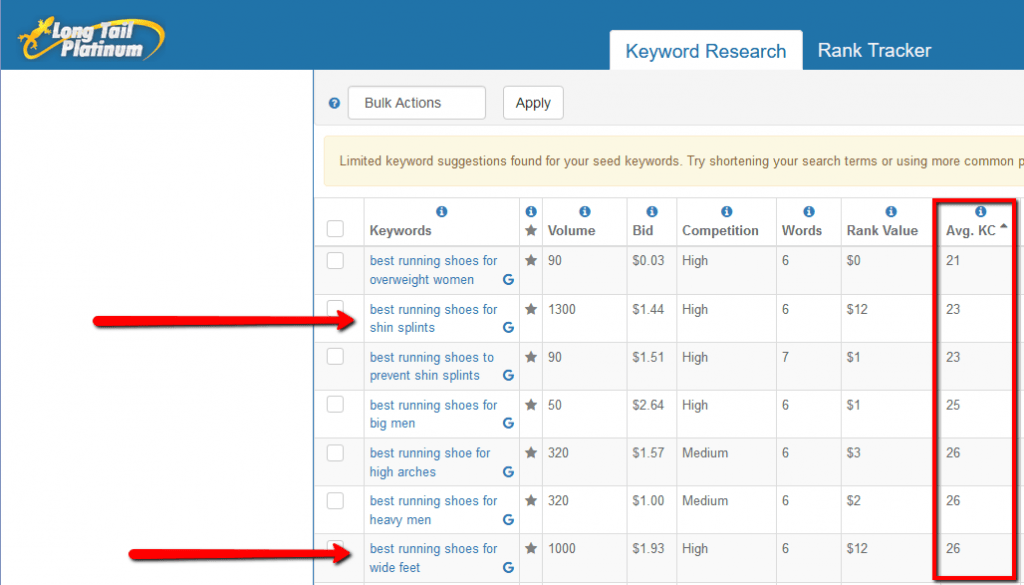Google search icon for 'overweight women' keyword

pyautogui.click(x=508, y=279)
